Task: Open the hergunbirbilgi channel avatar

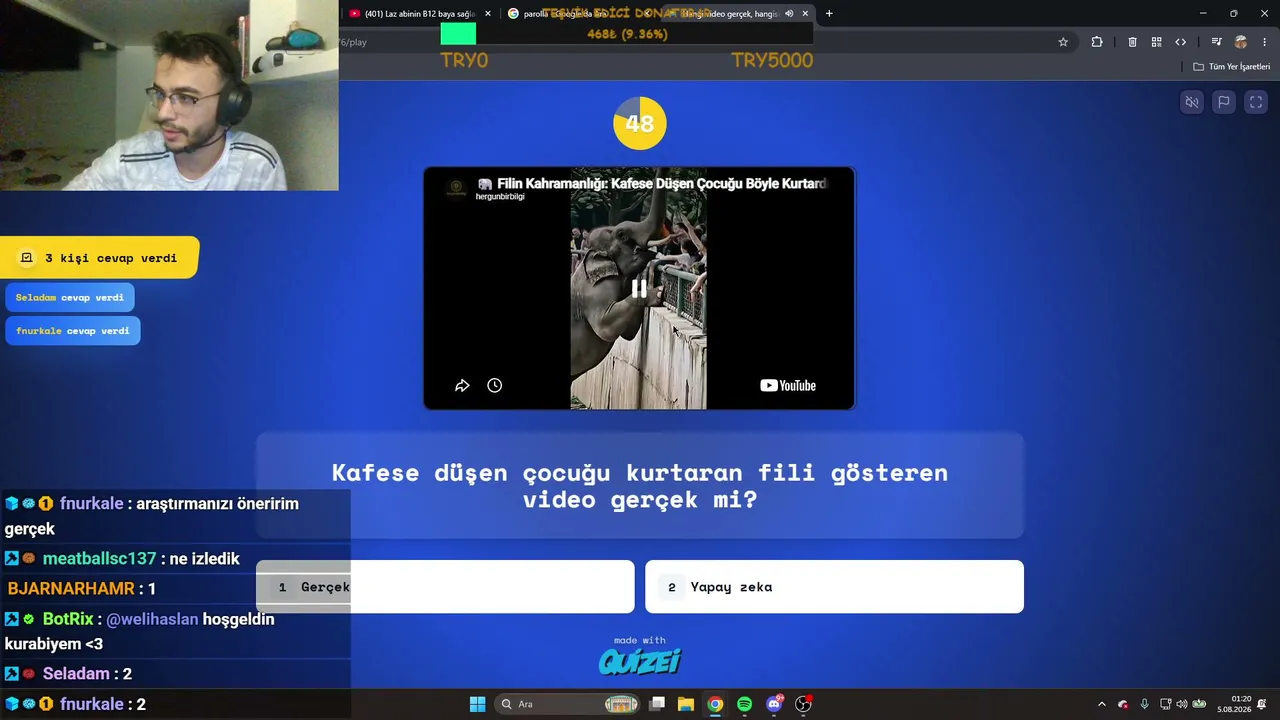Action: 456,188
